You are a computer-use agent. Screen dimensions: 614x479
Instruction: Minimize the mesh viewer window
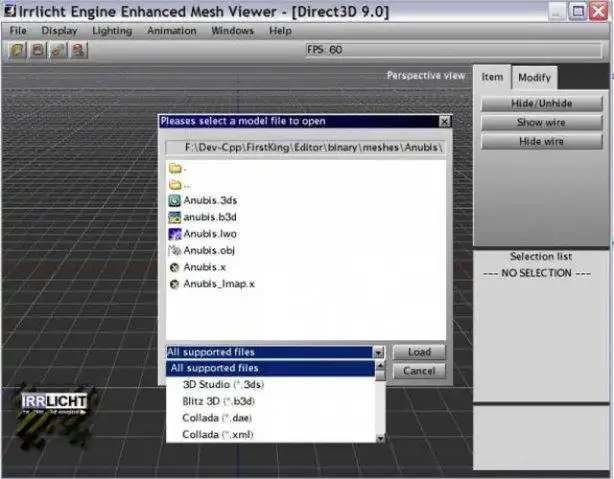(x=556, y=11)
